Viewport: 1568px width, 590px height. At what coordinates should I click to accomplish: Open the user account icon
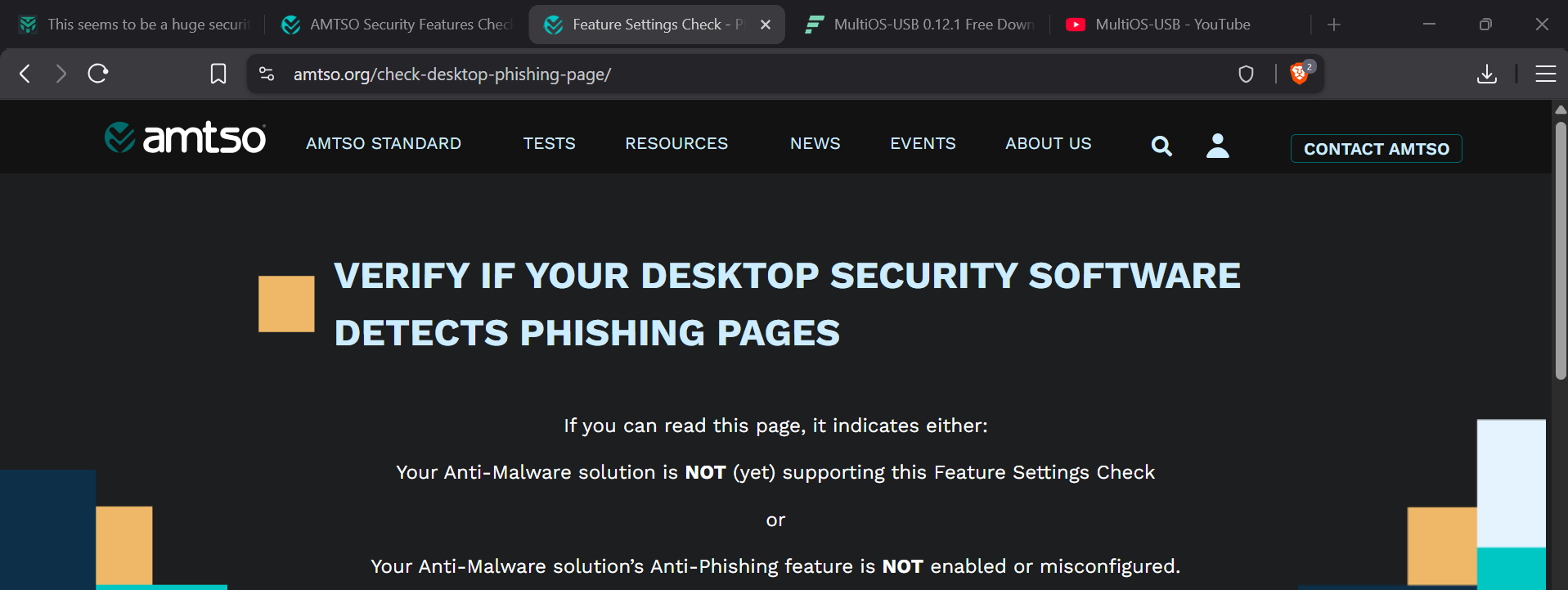click(x=1218, y=146)
